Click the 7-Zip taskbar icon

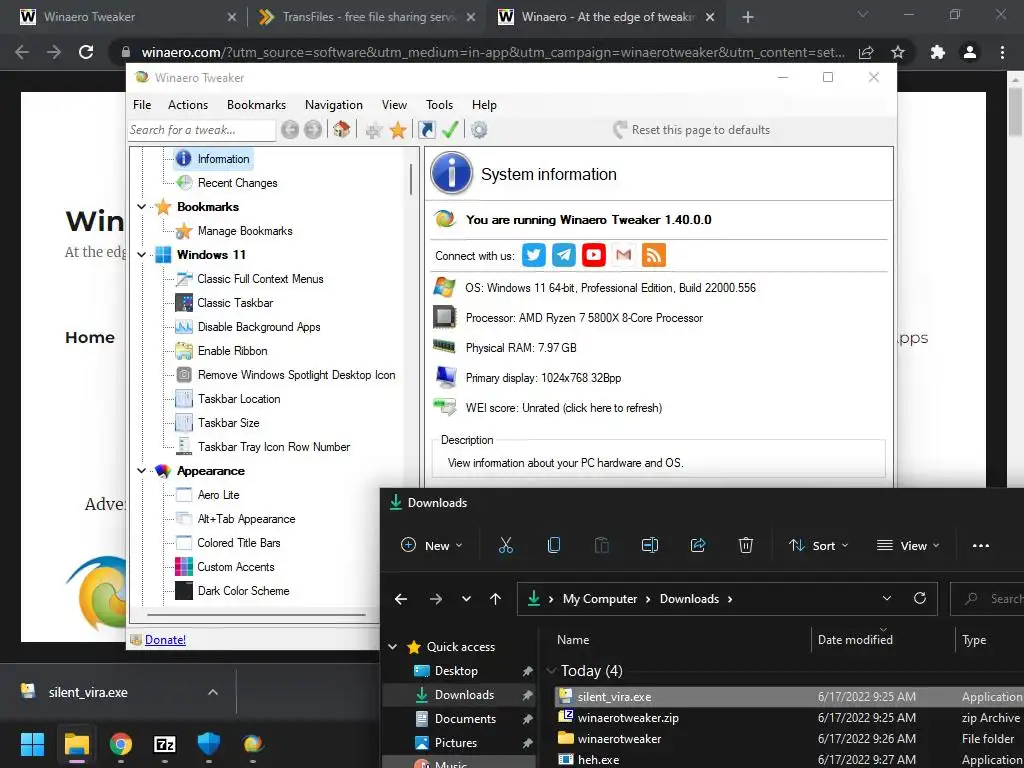pyautogui.click(x=165, y=744)
